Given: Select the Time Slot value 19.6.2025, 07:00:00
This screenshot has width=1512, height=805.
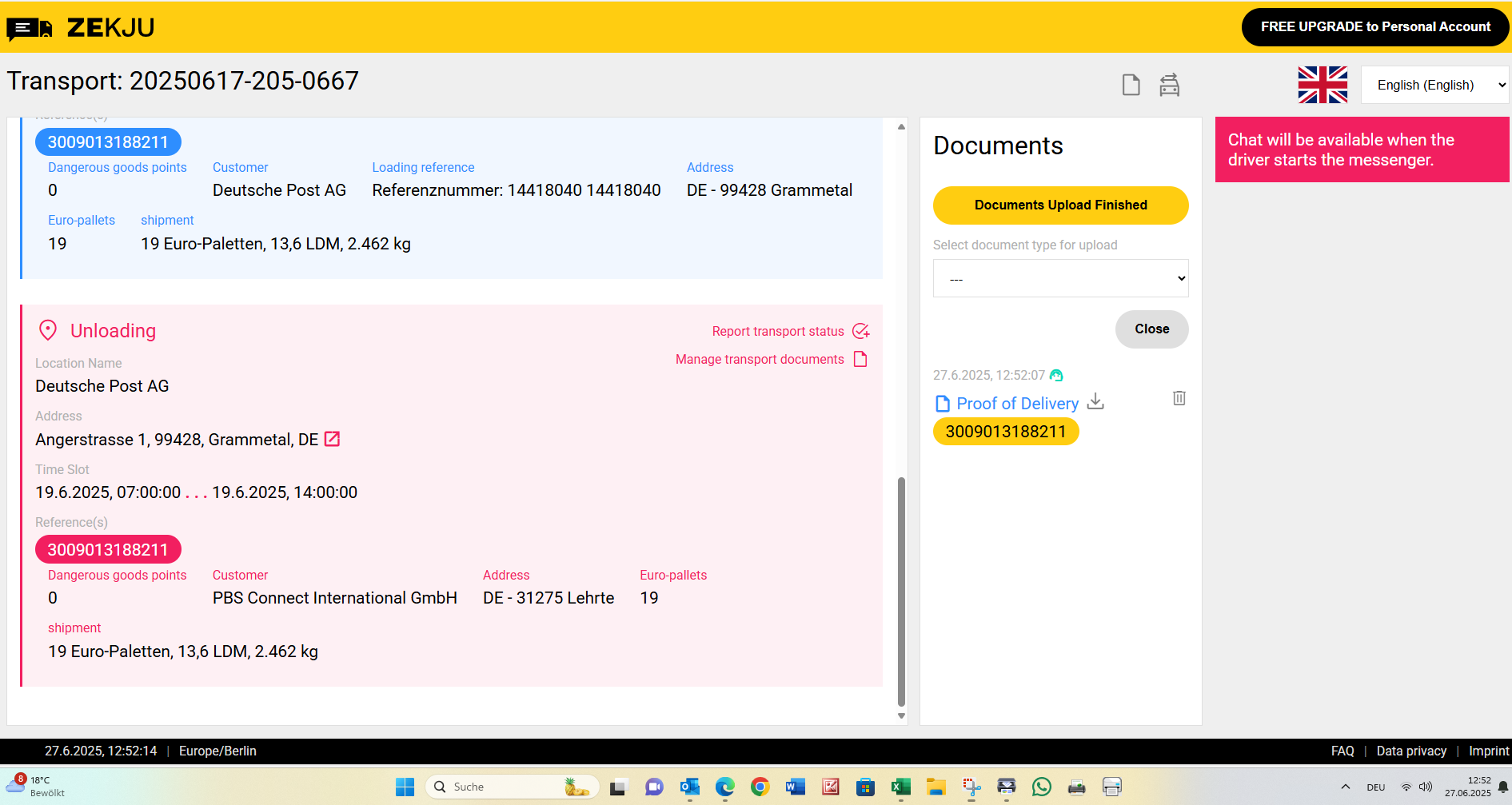Looking at the screenshot, I should [108, 492].
